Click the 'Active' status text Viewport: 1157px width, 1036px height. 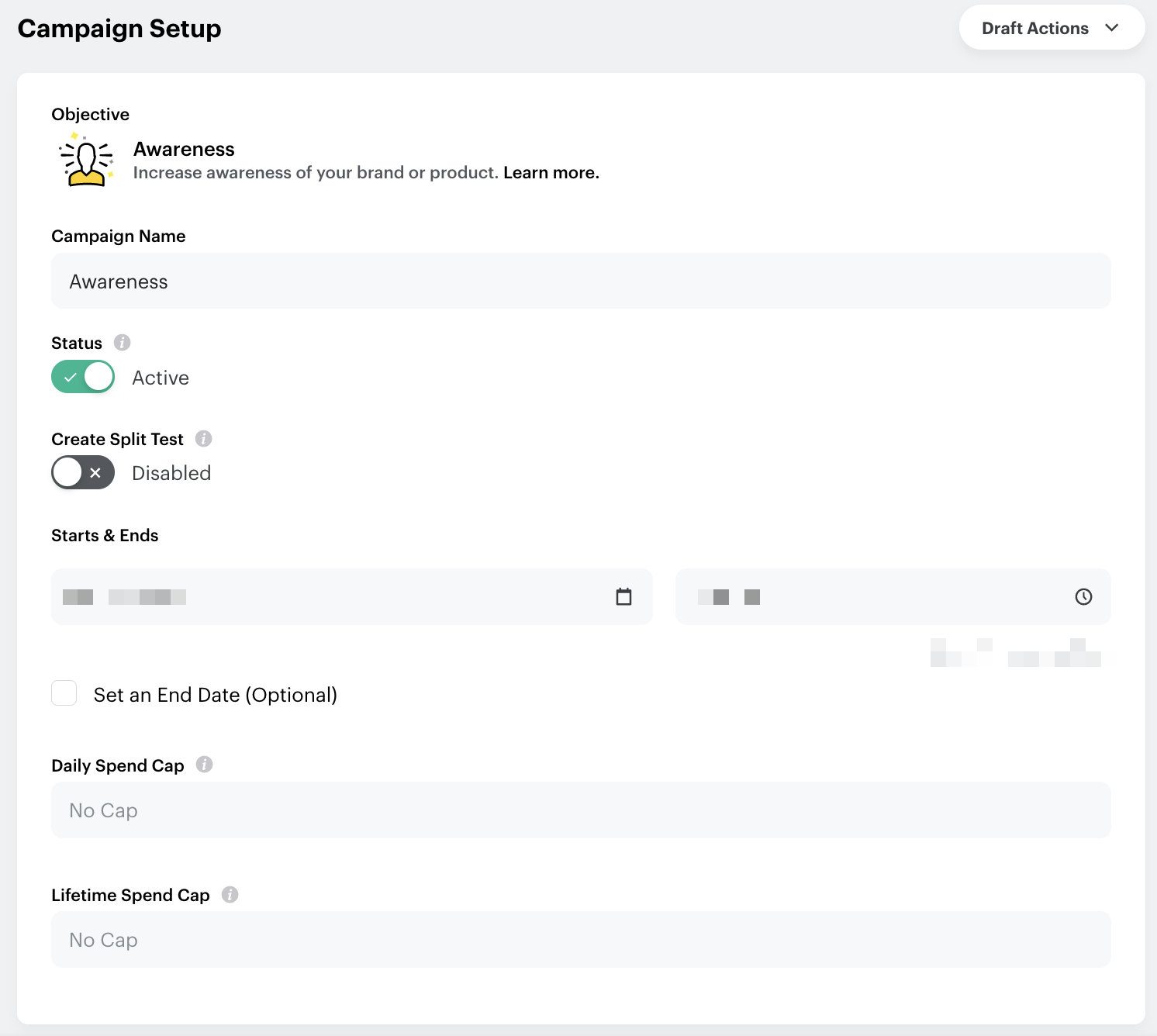pyautogui.click(x=161, y=378)
